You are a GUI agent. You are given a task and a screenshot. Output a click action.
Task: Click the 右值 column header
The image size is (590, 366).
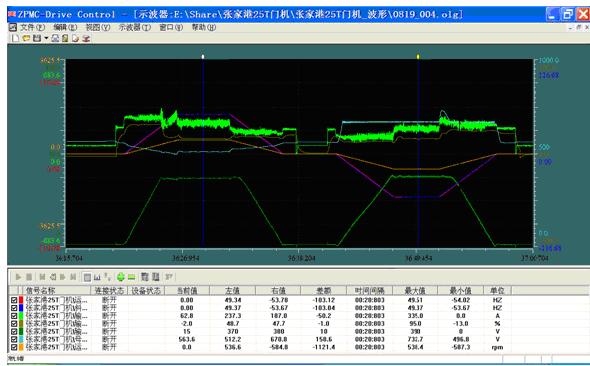click(x=278, y=290)
